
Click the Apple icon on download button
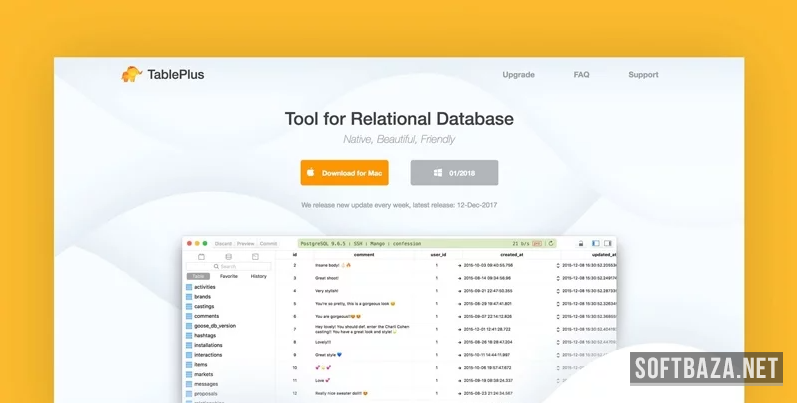tap(311, 173)
